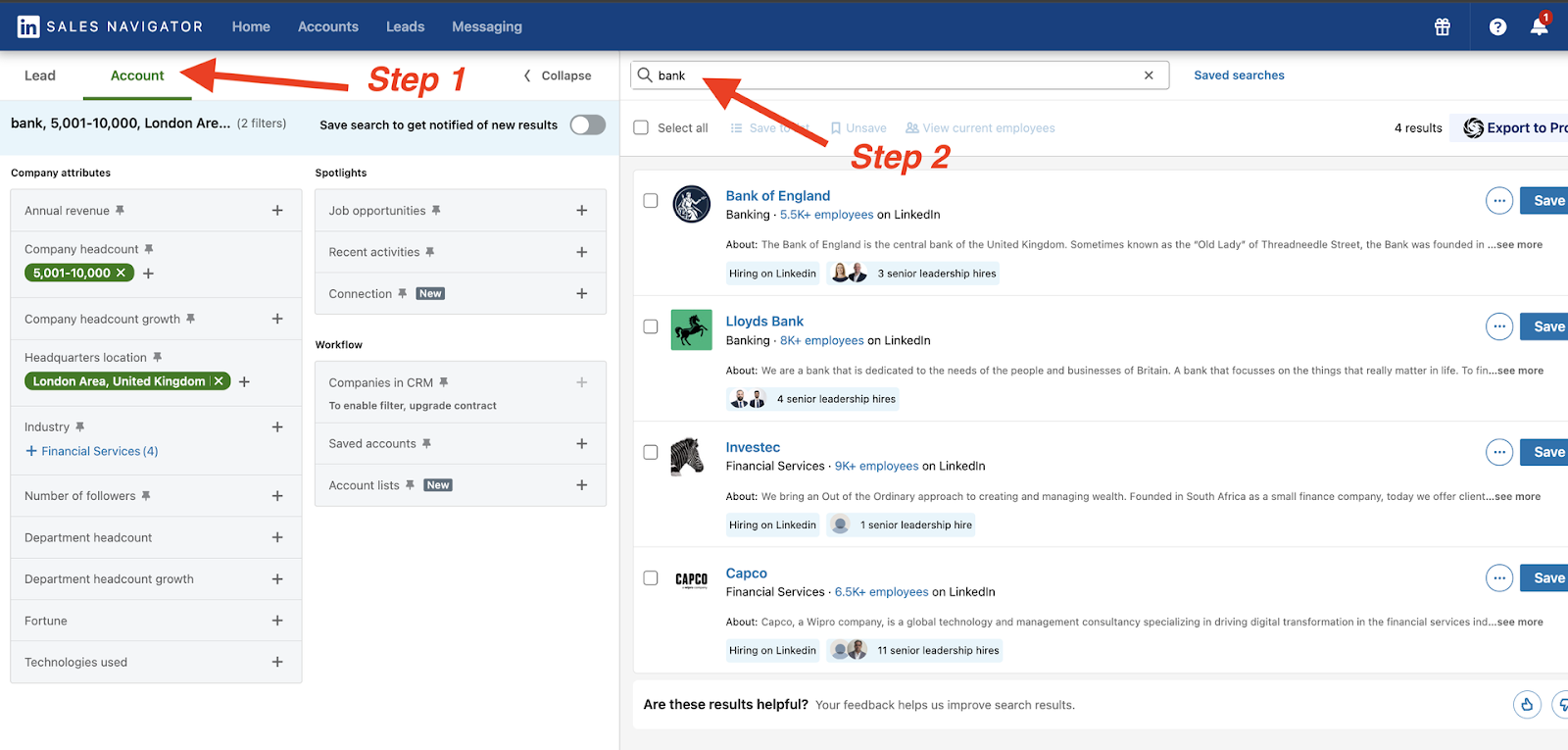Expand the Department headcount filter
The image size is (1568, 750).
(x=277, y=537)
